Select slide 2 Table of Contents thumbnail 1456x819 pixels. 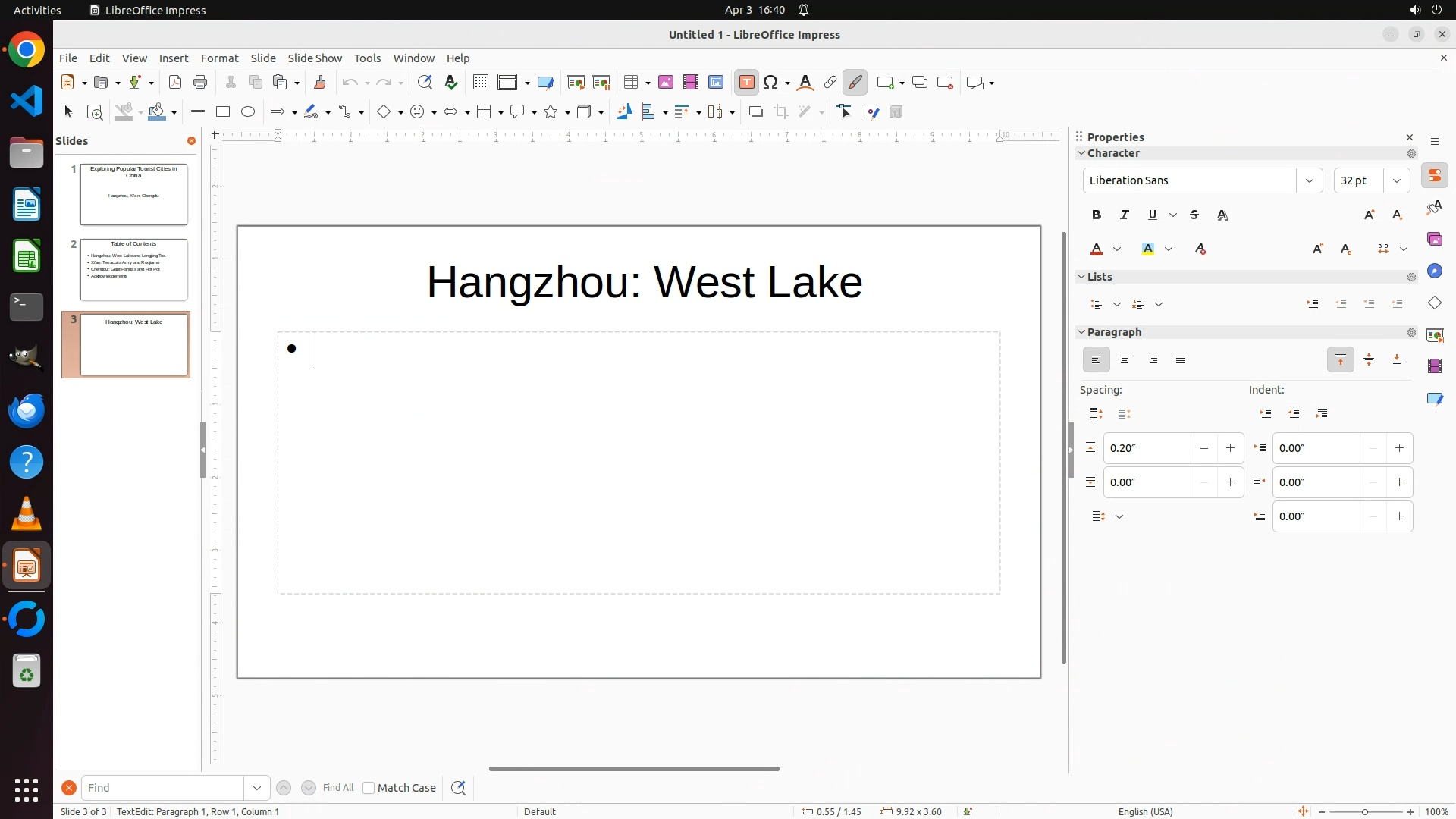point(133,269)
